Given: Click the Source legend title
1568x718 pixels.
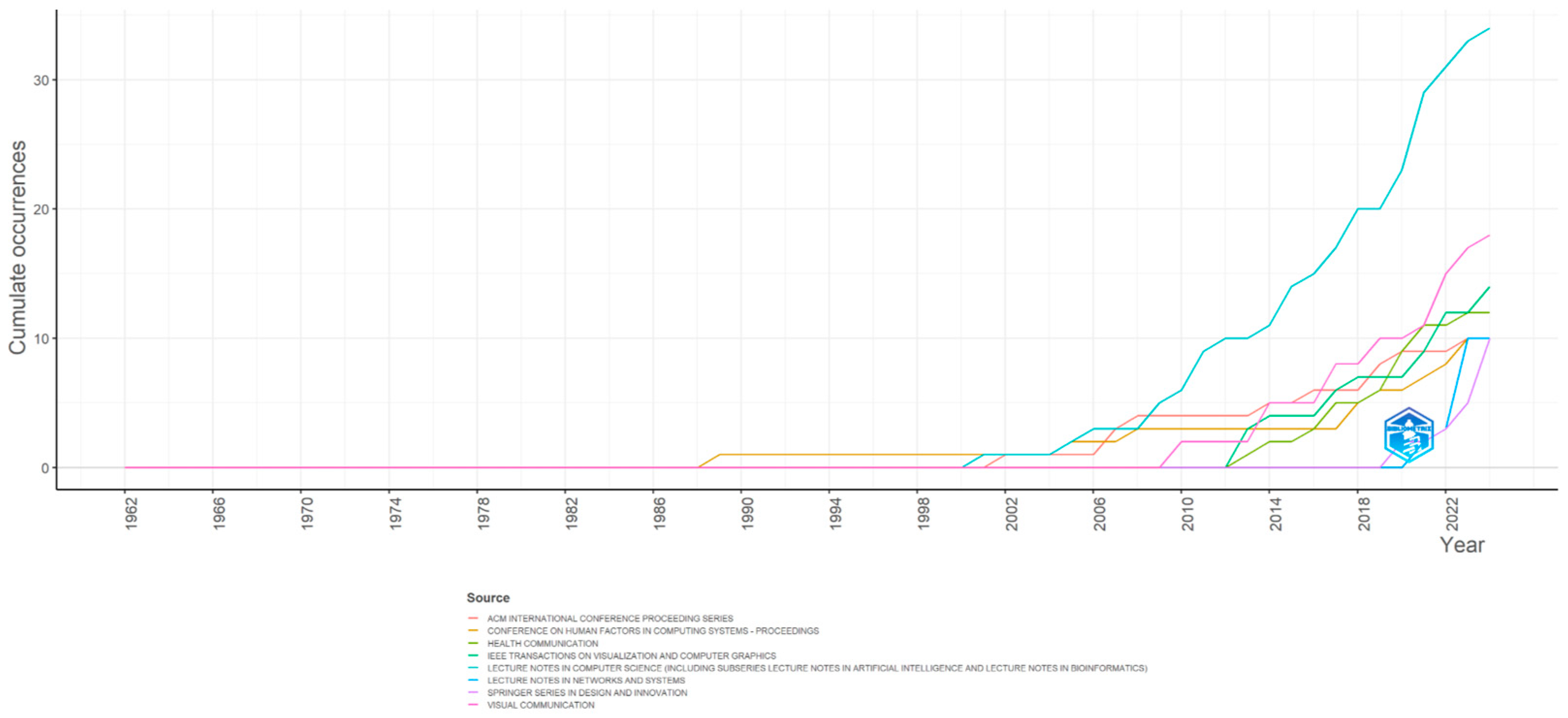Looking at the screenshot, I should click(x=488, y=597).
